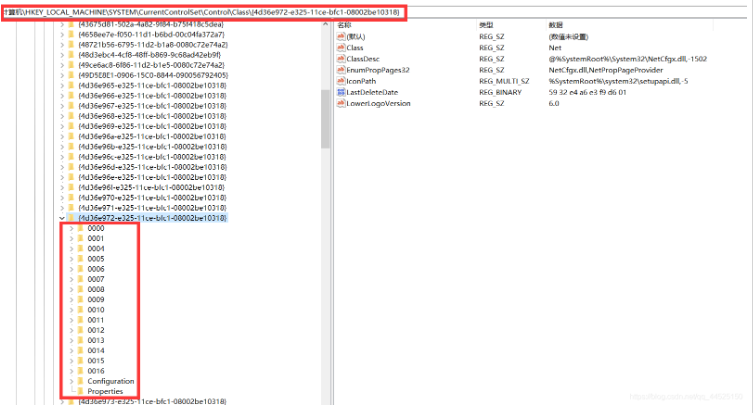The height and width of the screenshot is (413, 755).
Task: Click the 数据 column header
Action: 556,25
